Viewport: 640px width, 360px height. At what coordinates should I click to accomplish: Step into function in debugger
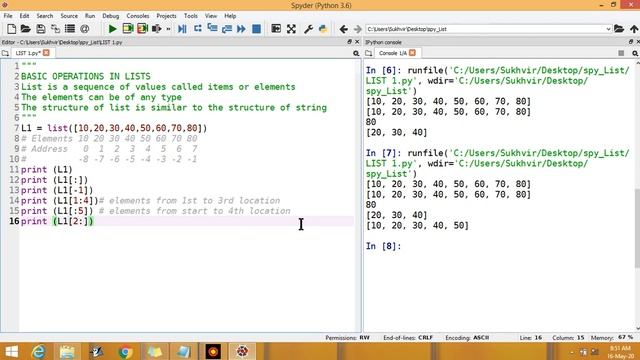coord(212,29)
